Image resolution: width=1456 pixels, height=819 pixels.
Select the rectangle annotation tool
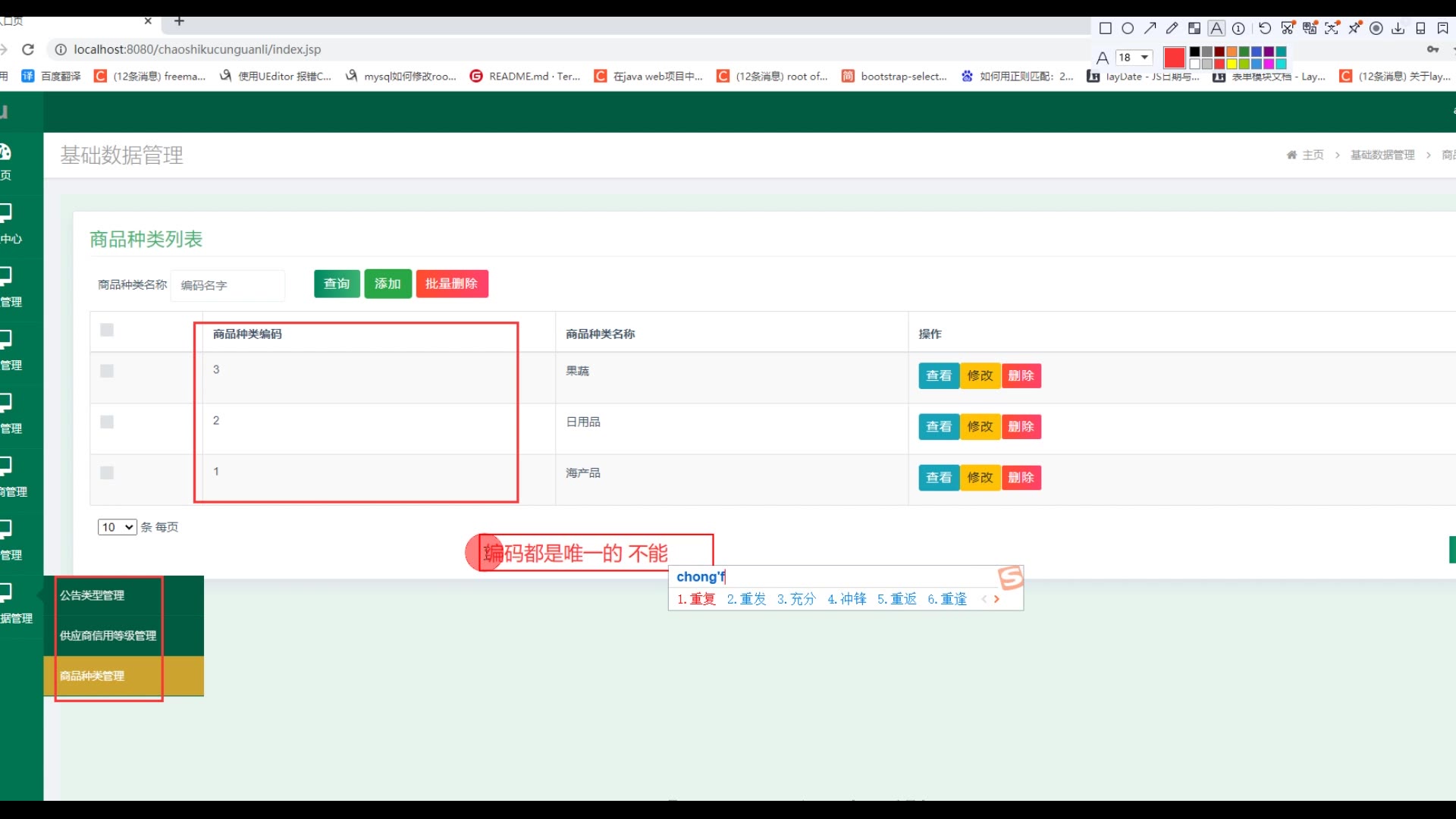[x=1105, y=28]
